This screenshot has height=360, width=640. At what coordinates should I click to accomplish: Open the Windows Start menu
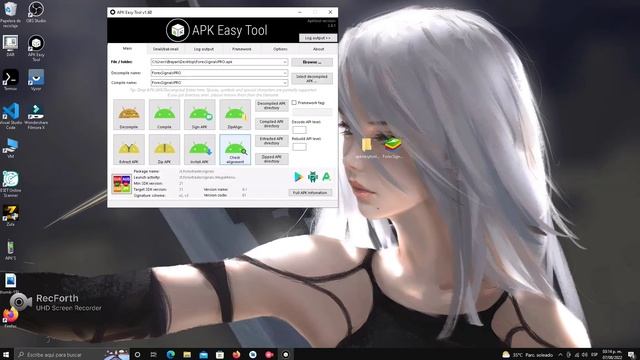point(6,354)
